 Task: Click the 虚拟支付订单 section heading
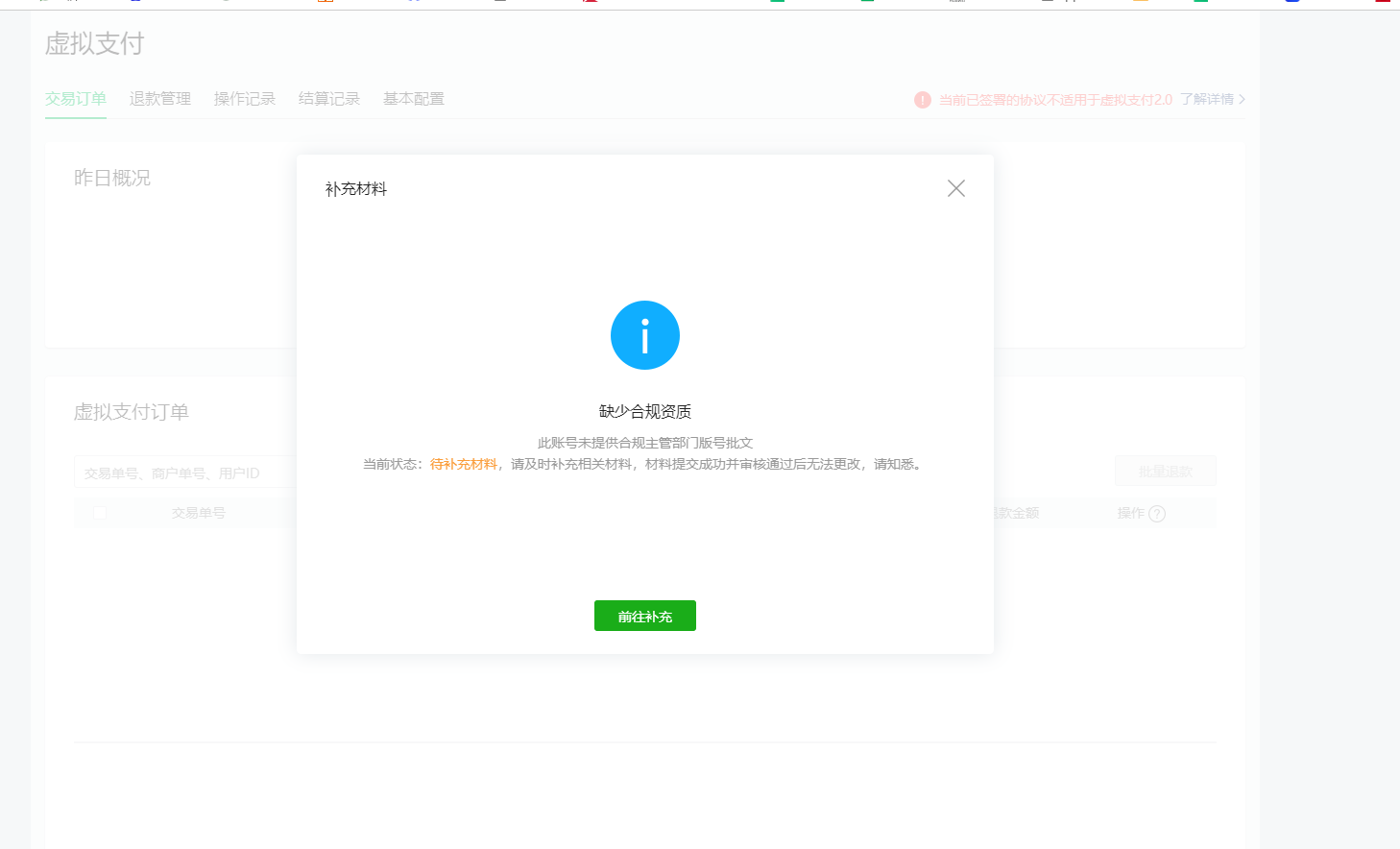[x=132, y=412]
